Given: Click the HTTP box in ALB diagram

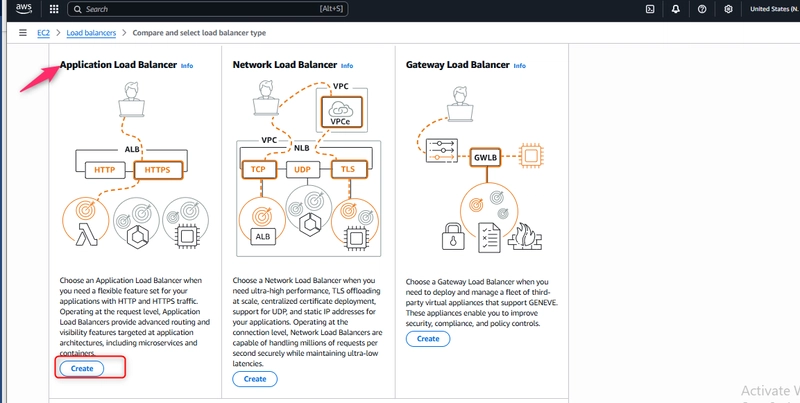Looking at the screenshot, I should [x=105, y=170].
